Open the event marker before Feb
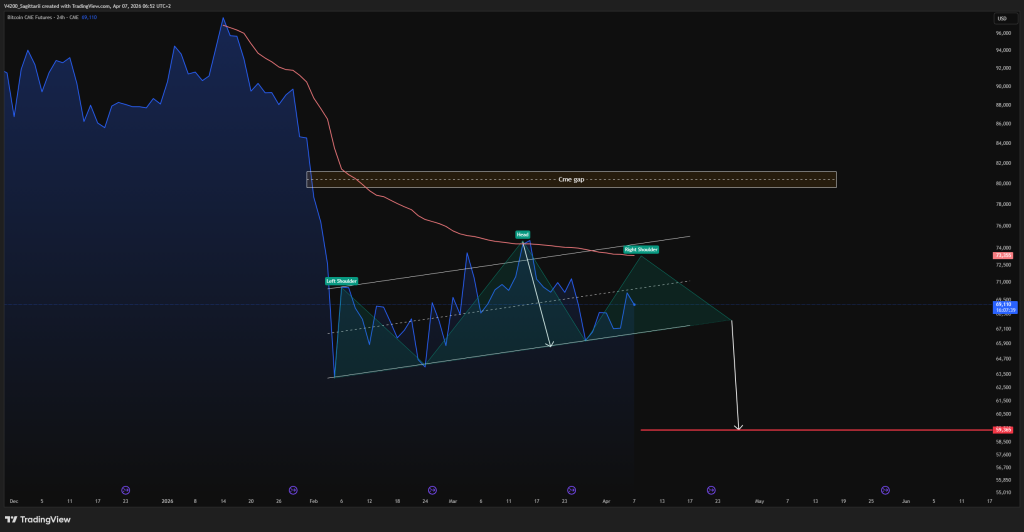This screenshot has height=532, width=1024. point(293,490)
